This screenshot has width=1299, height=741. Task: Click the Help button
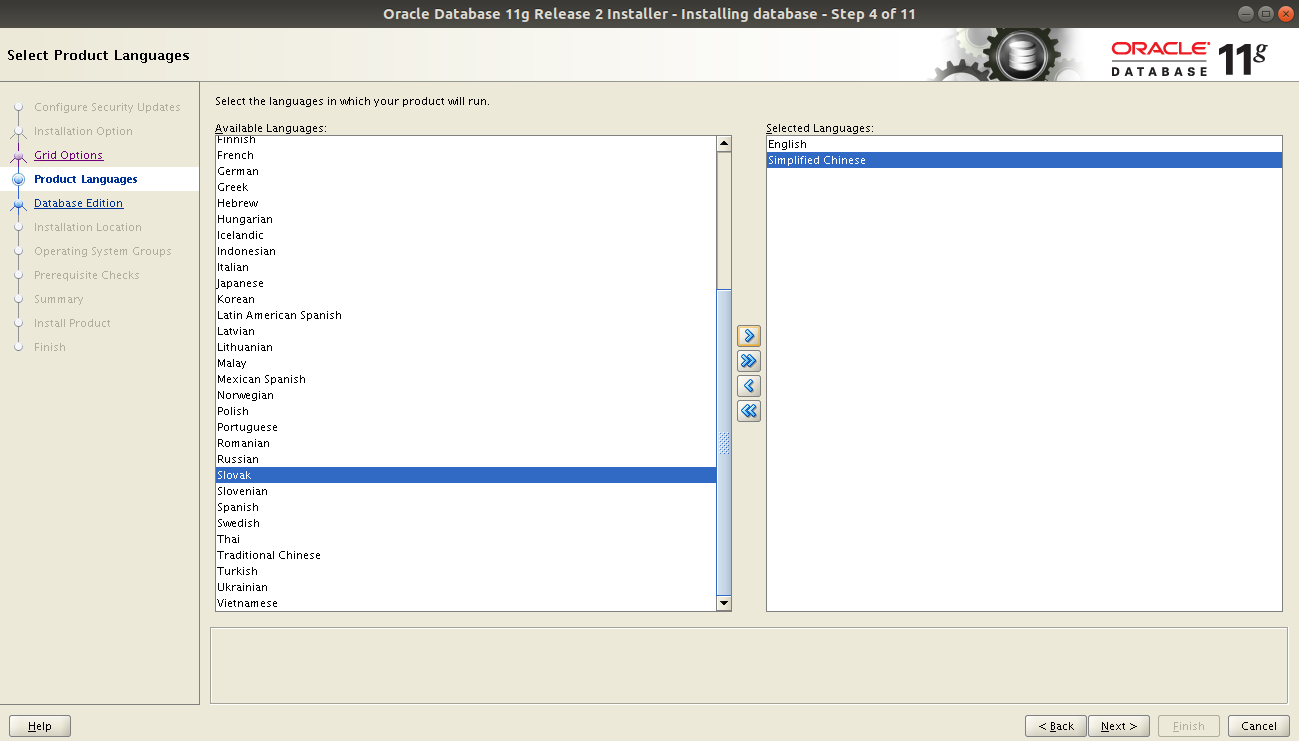click(x=39, y=725)
